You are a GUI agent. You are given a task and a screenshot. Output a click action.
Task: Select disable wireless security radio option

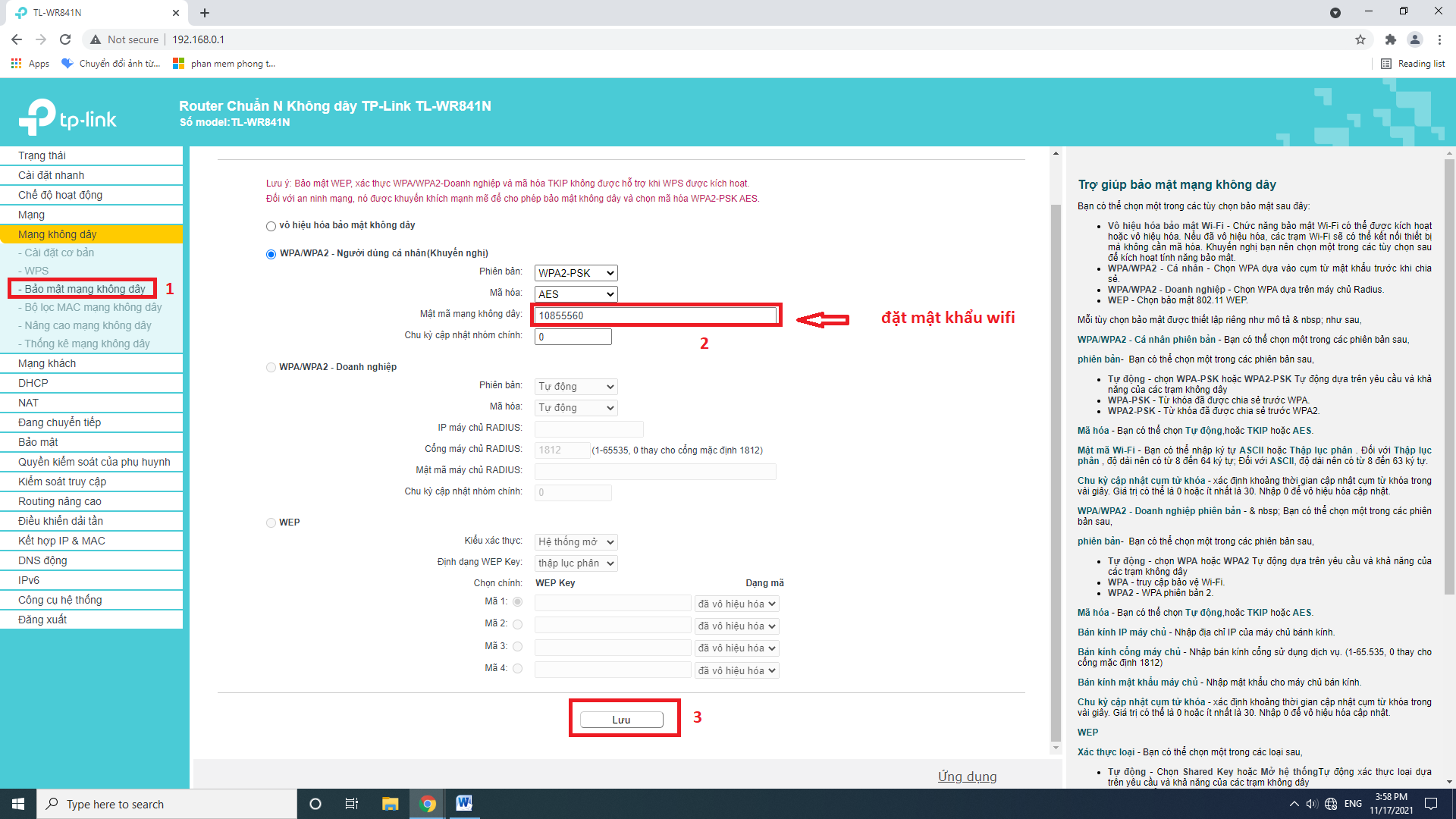271,226
